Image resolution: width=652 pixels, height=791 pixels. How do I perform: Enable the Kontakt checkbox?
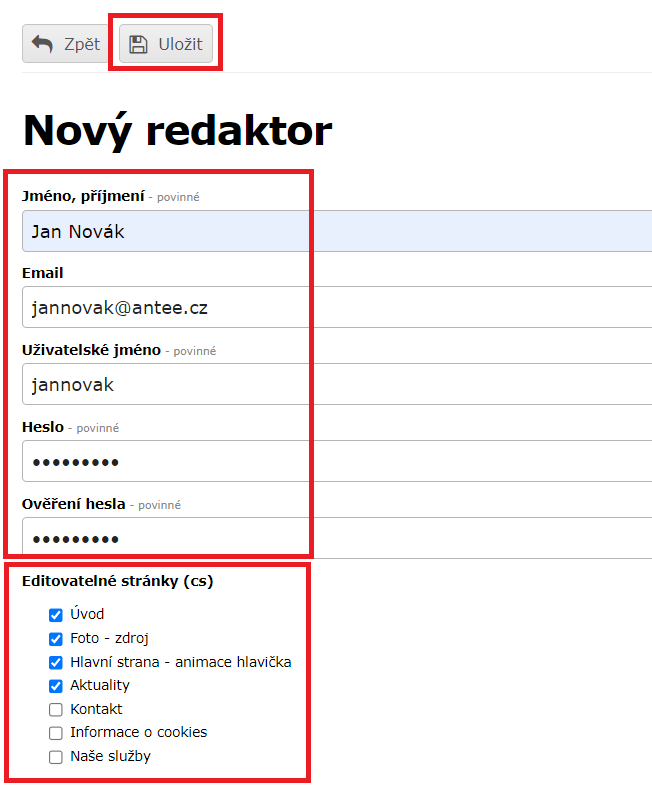point(56,709)
